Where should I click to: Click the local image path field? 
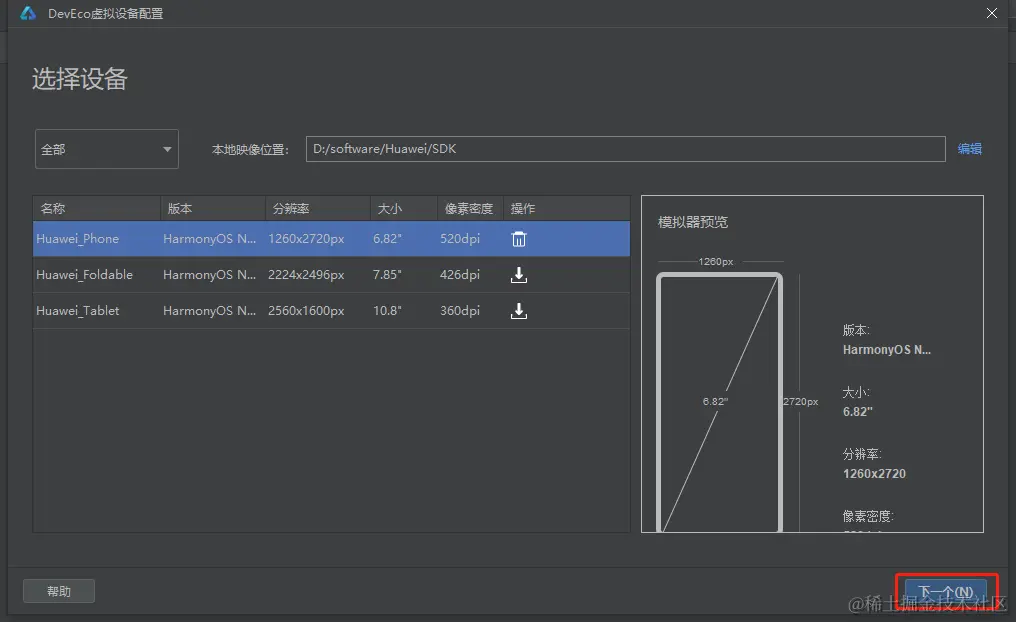625,149
